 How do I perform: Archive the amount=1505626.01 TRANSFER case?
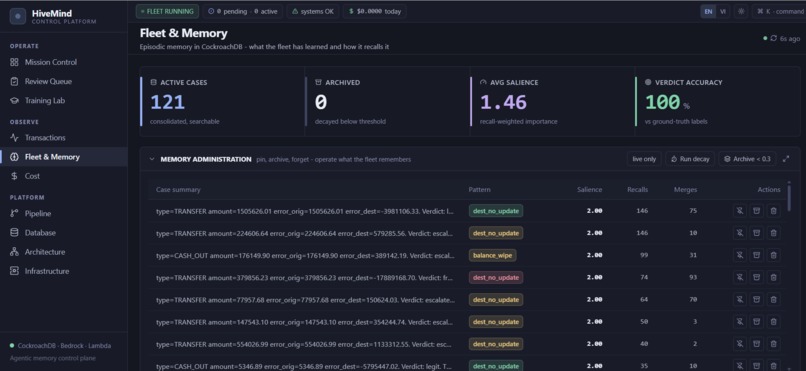pyautogui.click(x=756, y=211)
